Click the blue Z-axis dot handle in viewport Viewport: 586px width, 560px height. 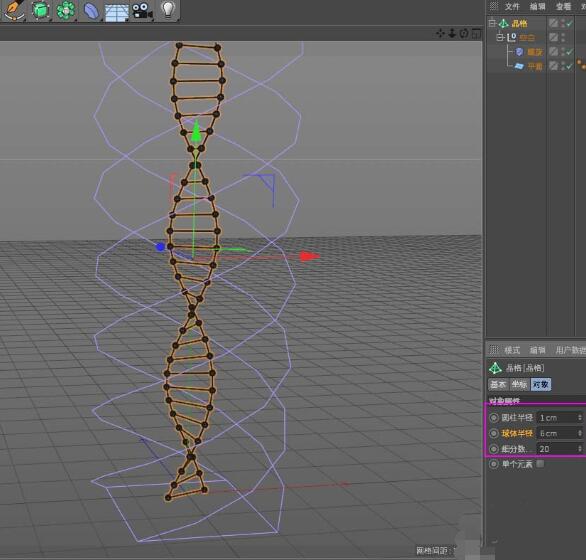[x=160, y=247]
